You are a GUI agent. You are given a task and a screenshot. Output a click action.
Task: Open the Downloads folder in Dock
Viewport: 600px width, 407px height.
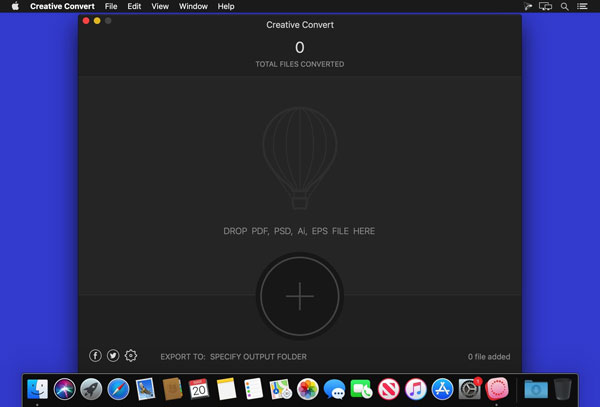pos(536,389)
